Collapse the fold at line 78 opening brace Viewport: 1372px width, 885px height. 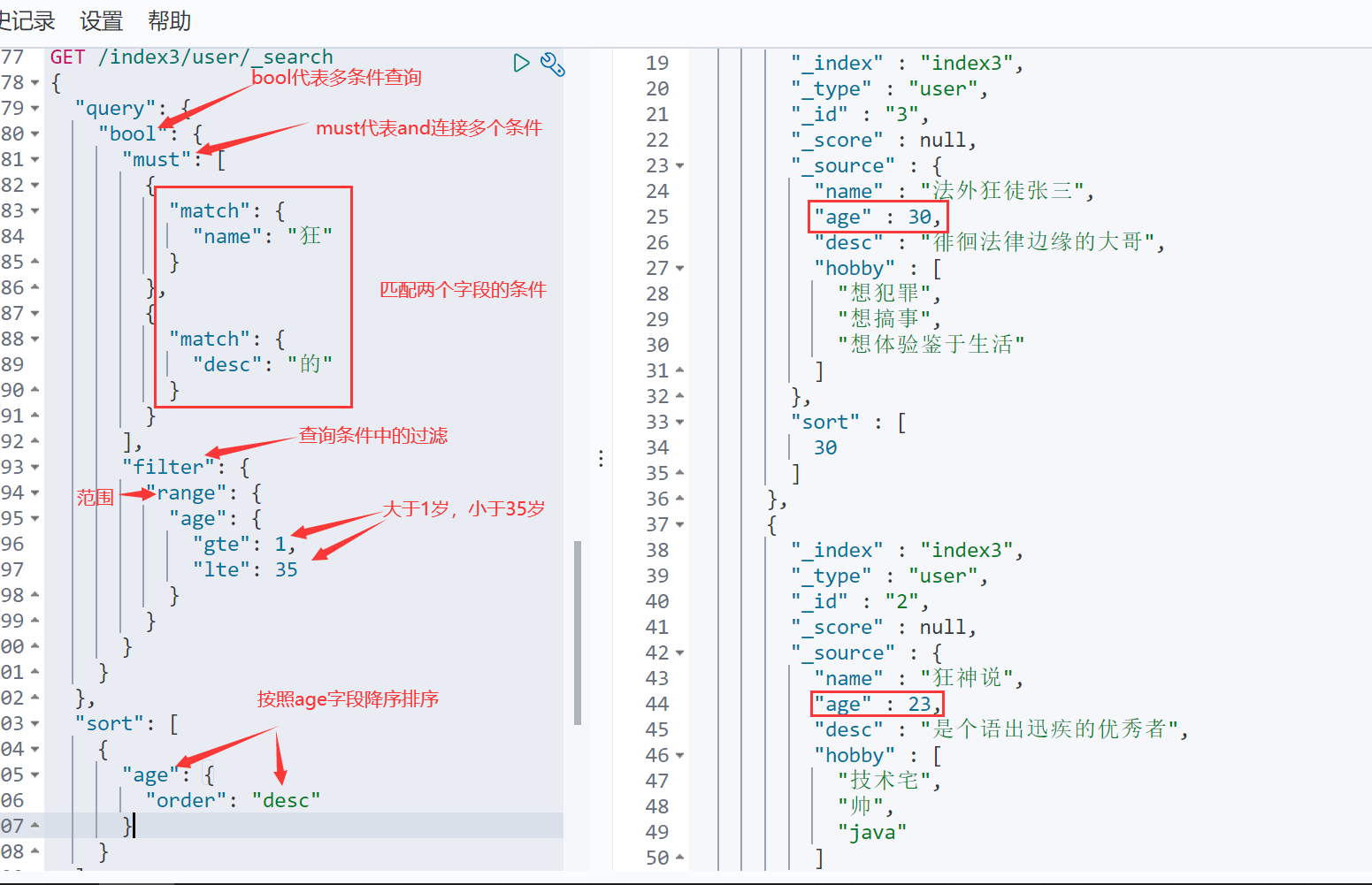[34, 83]
